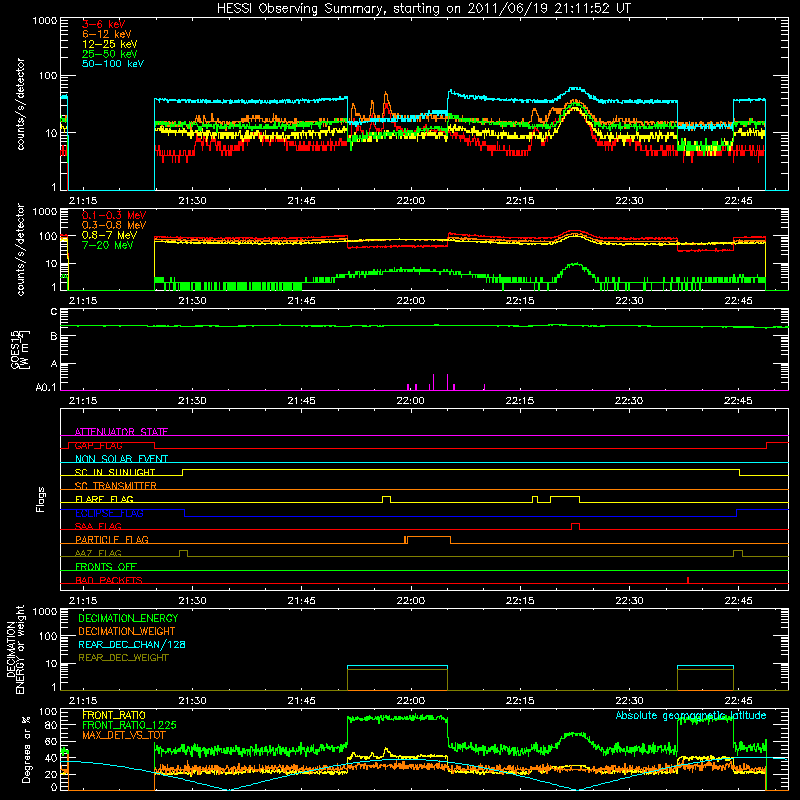Click the MAX_DET_VS_TOT legend label
This screenshot has height=800, width=800.
tap(124, 735)
